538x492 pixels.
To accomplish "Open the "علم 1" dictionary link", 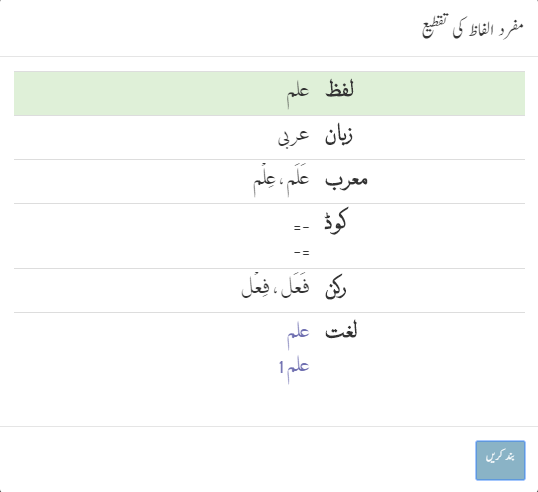I will coord(294,370).
